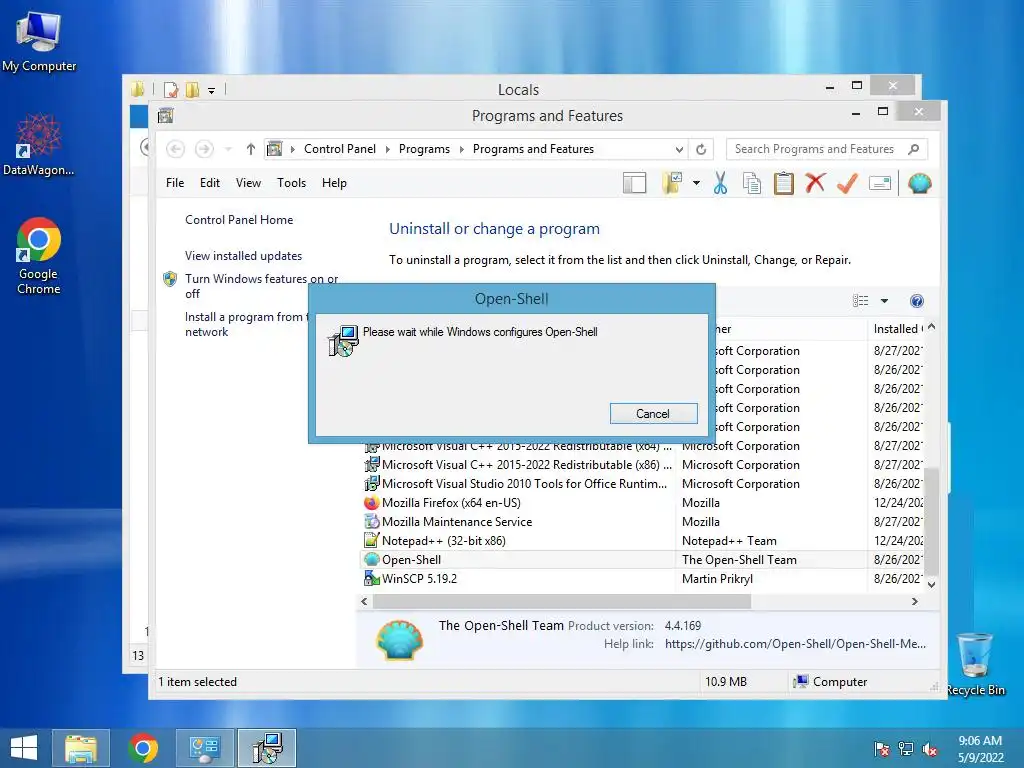
Task: Click the red X Delete toolbar icon
Action: tap(815, 183)
